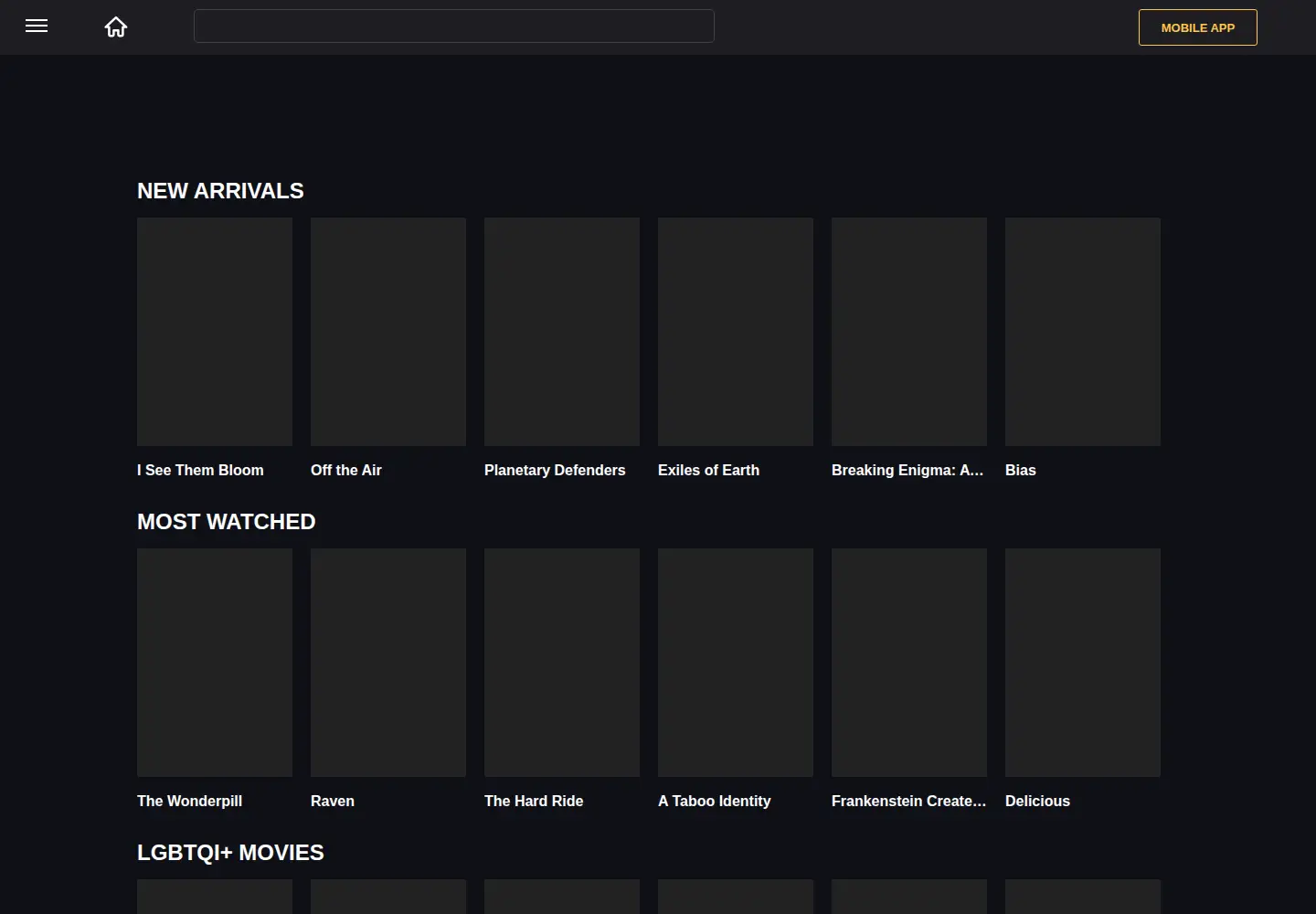Viewport: 1316px width, 914px height.
Task: Open the hamburger navigation menu
Action: (x=37, y=27)
